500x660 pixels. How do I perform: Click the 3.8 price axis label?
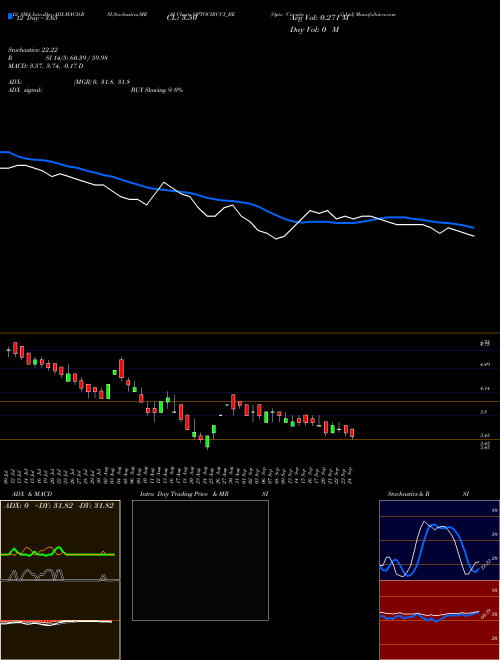484,412
